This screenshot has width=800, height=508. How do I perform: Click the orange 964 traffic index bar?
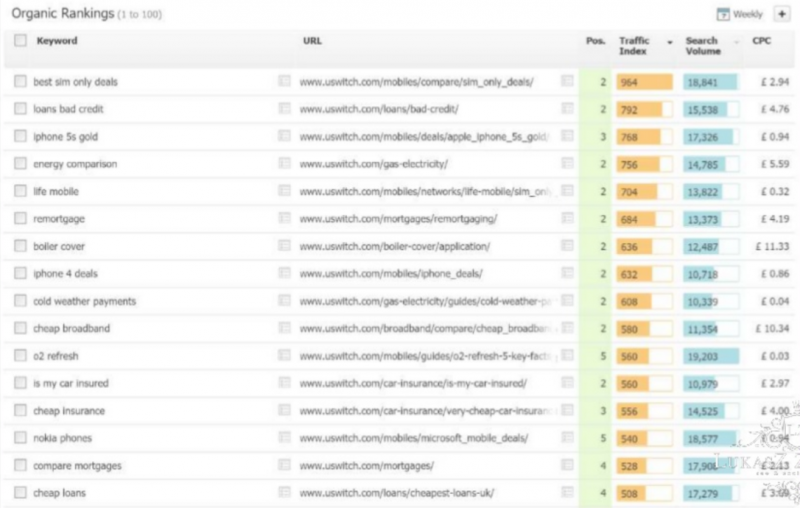point(644,82)
